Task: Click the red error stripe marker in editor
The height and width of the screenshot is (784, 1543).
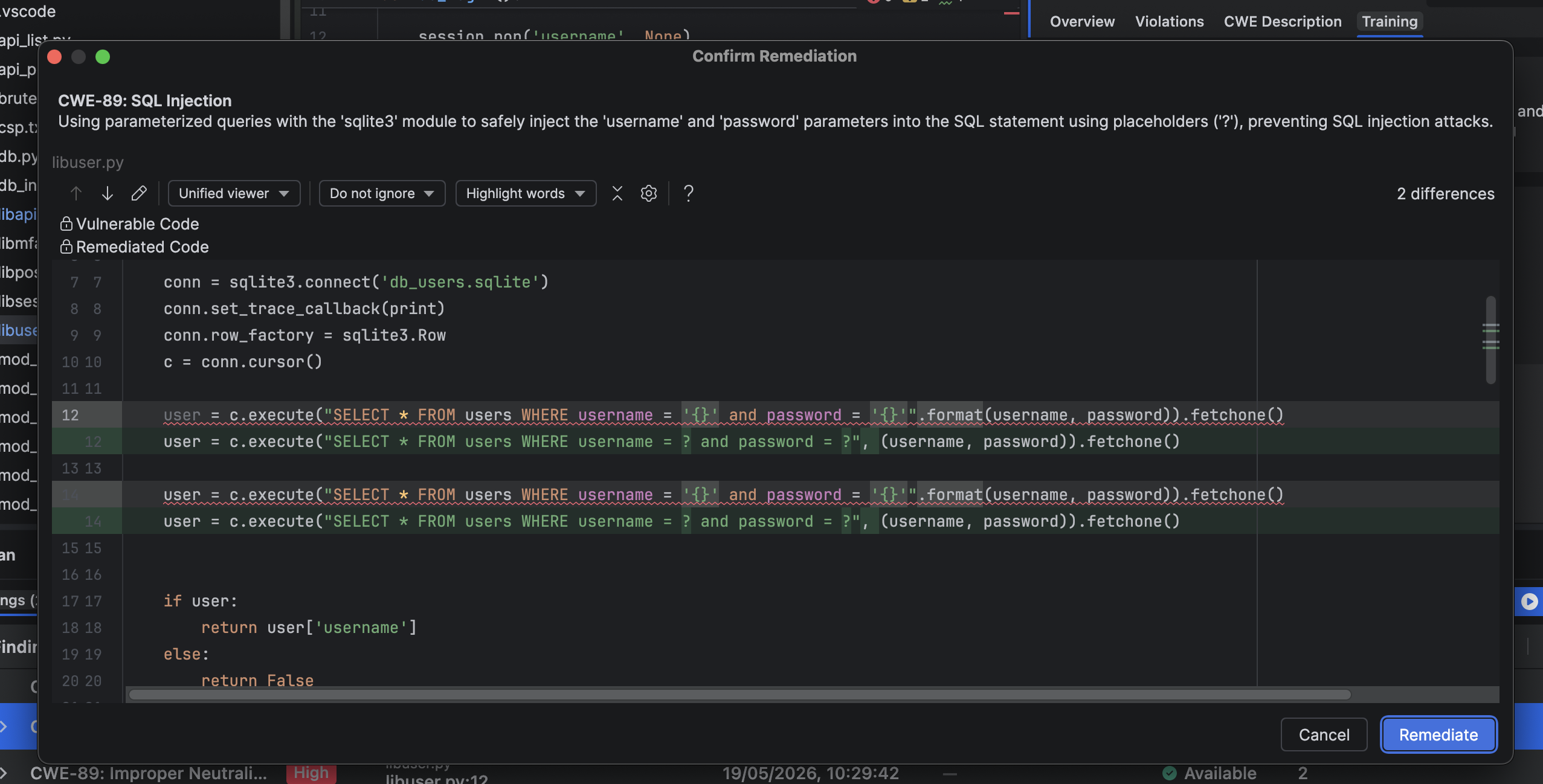Action: 1011,13
